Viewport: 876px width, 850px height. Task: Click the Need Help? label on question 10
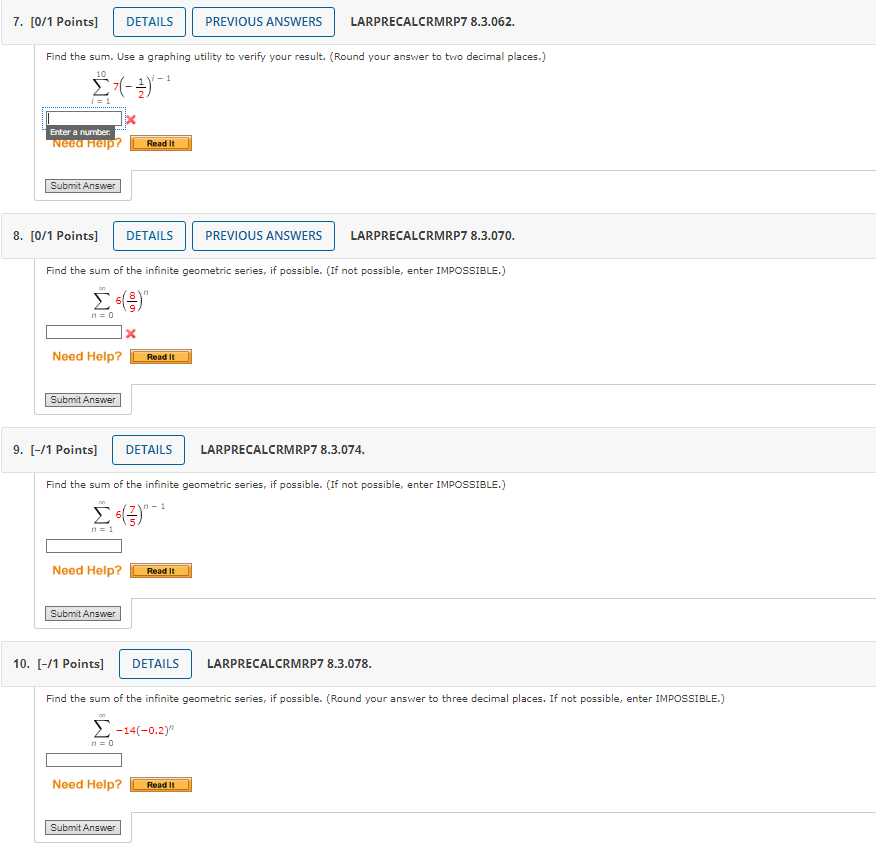click(x=86, y=784)
